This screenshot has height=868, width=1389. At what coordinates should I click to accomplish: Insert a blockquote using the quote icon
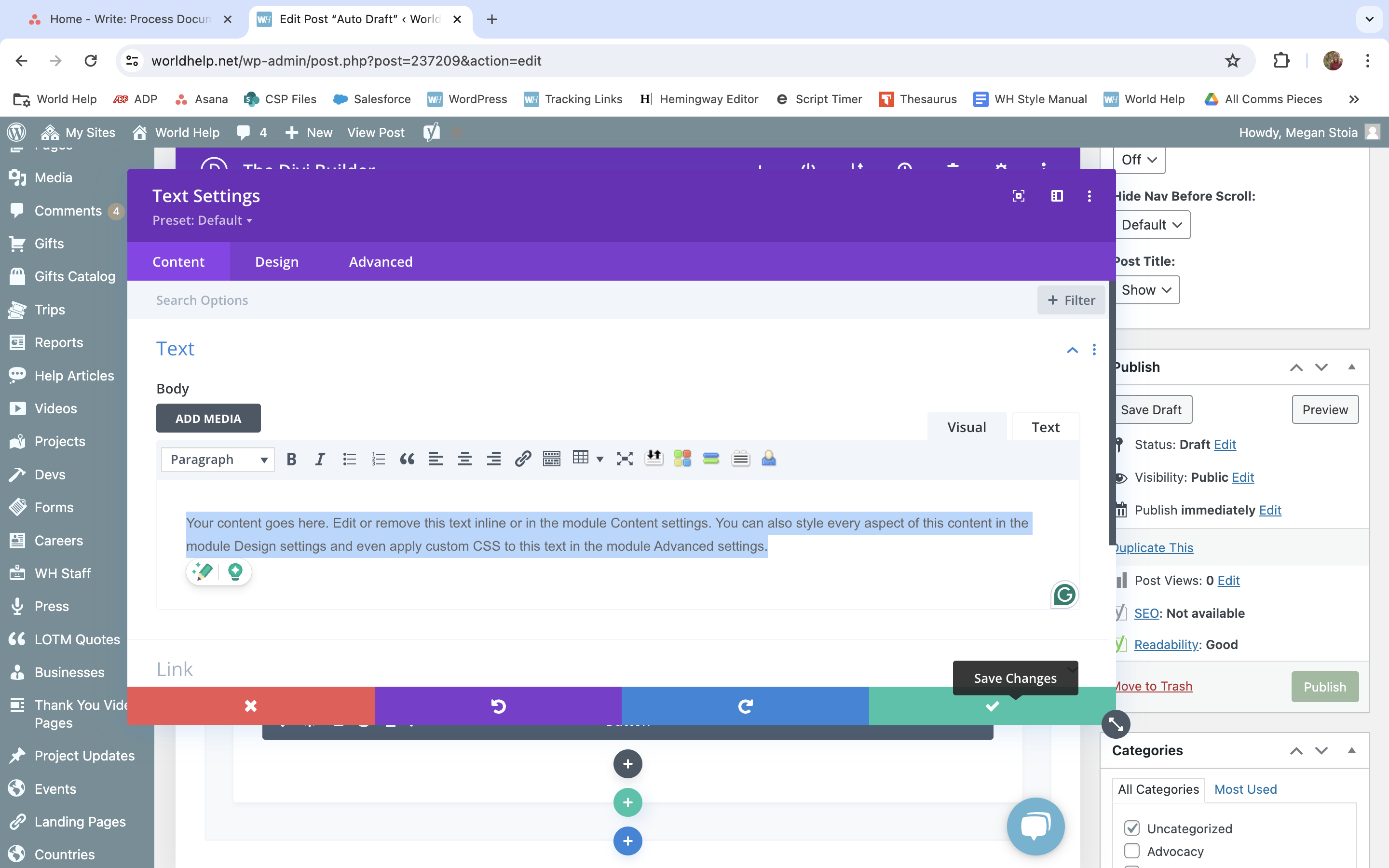(x=407, y=459)
